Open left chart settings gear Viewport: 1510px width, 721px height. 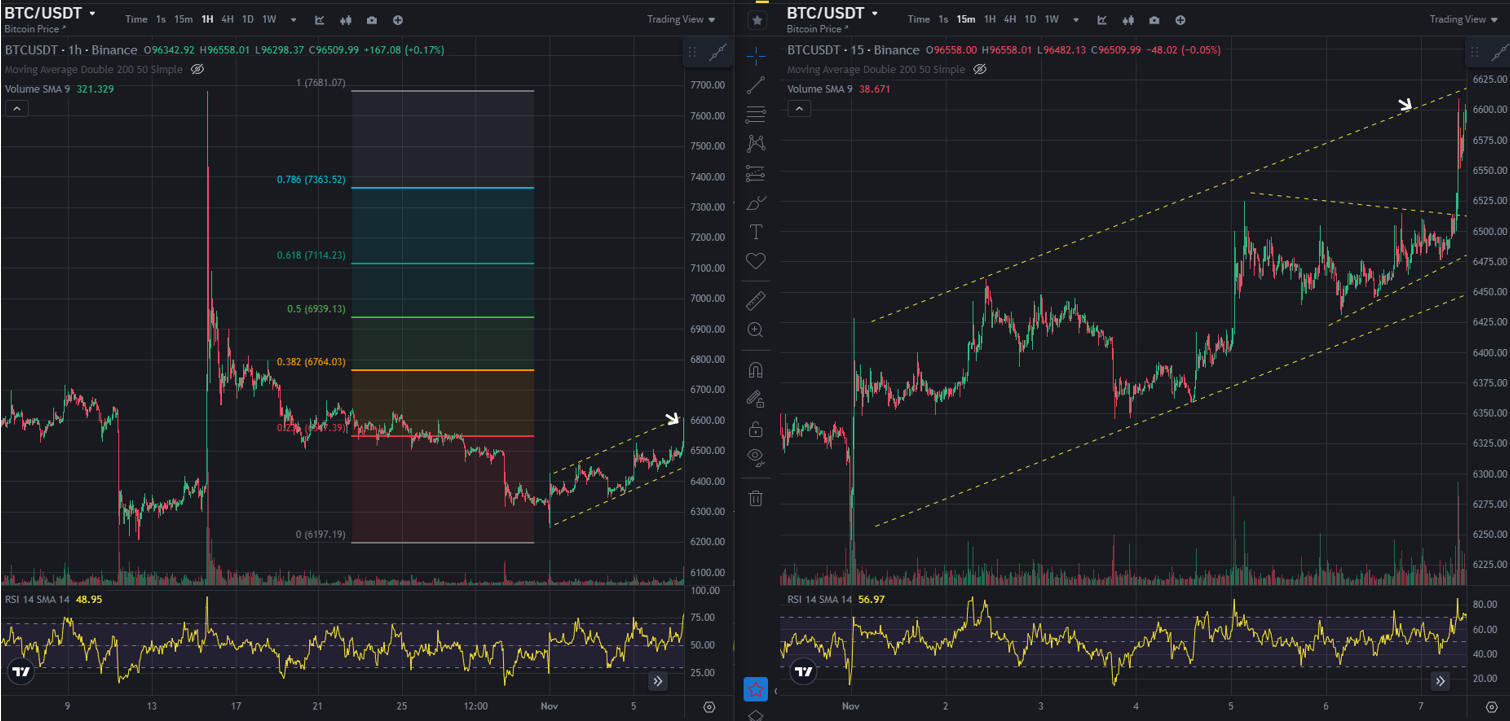[x=709, y=707]
